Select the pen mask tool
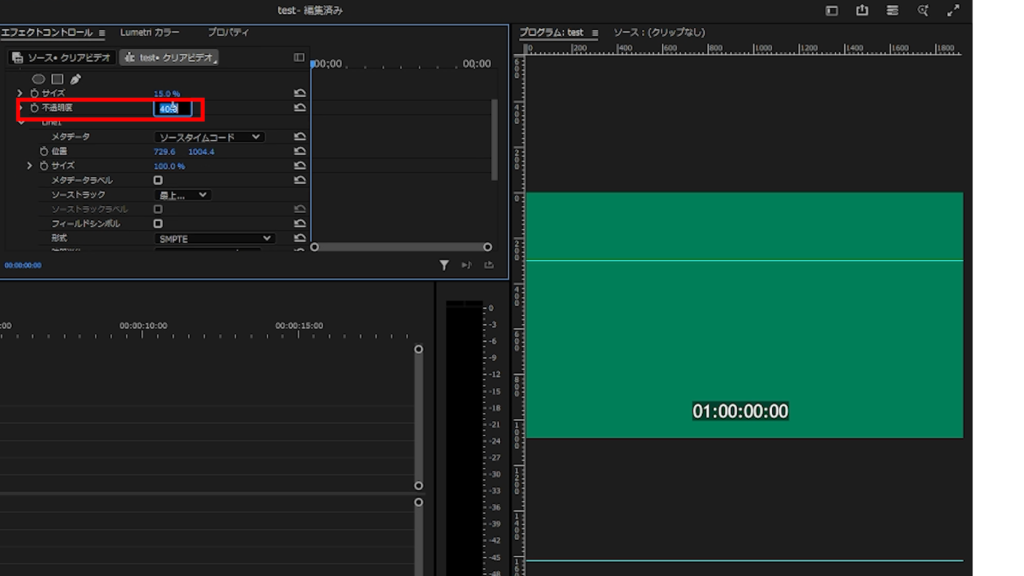This screenshot has height=576, width=1024. [76, 79]
